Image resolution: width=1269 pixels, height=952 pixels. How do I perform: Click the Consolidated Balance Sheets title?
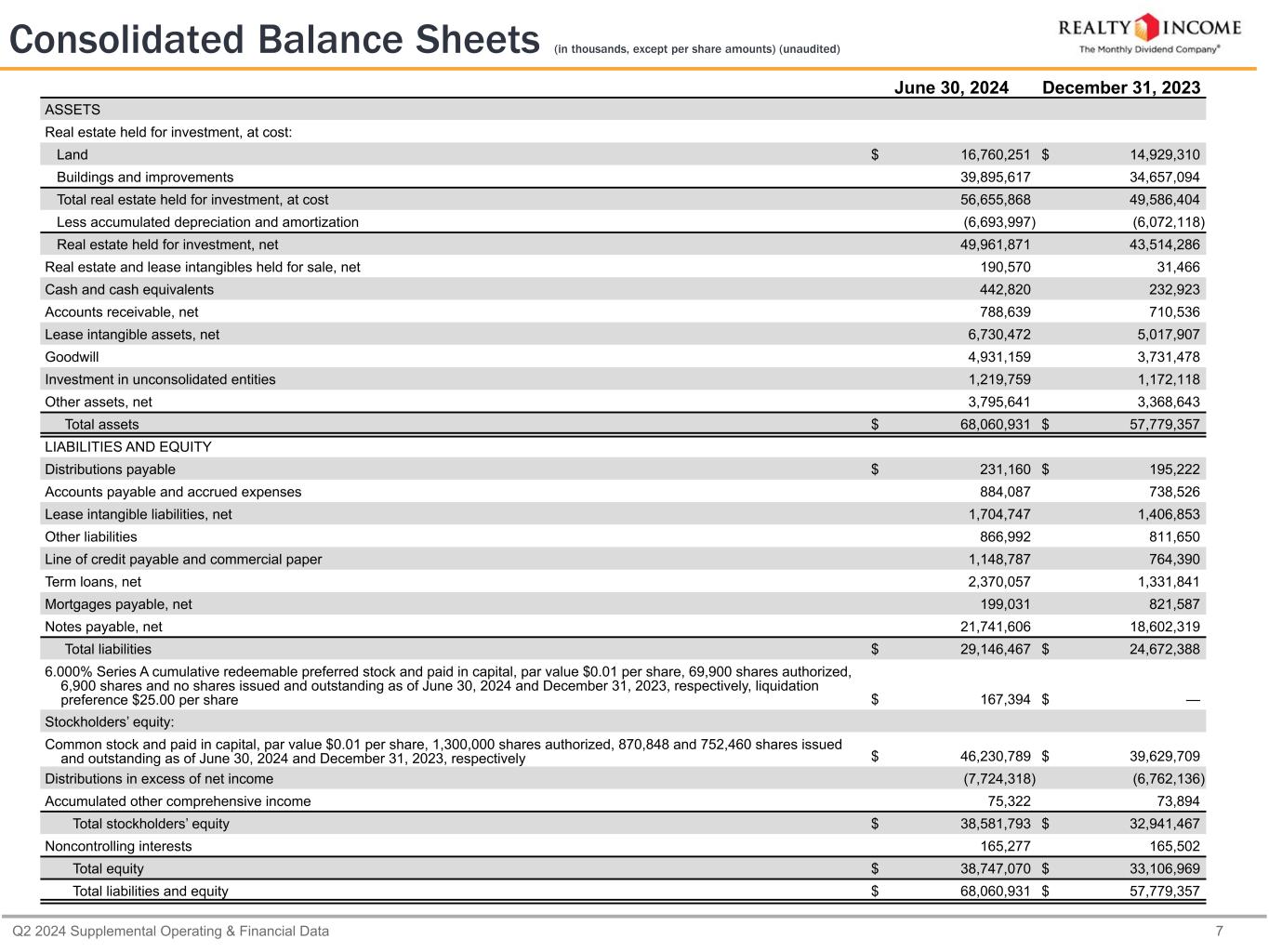click(x=274, y=40)
